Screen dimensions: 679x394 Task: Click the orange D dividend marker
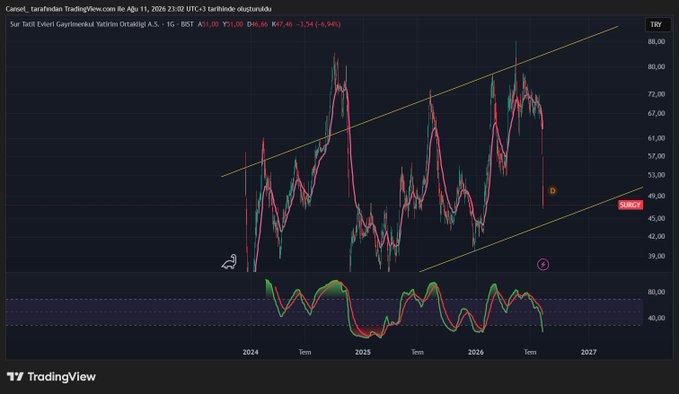(553, 191)
